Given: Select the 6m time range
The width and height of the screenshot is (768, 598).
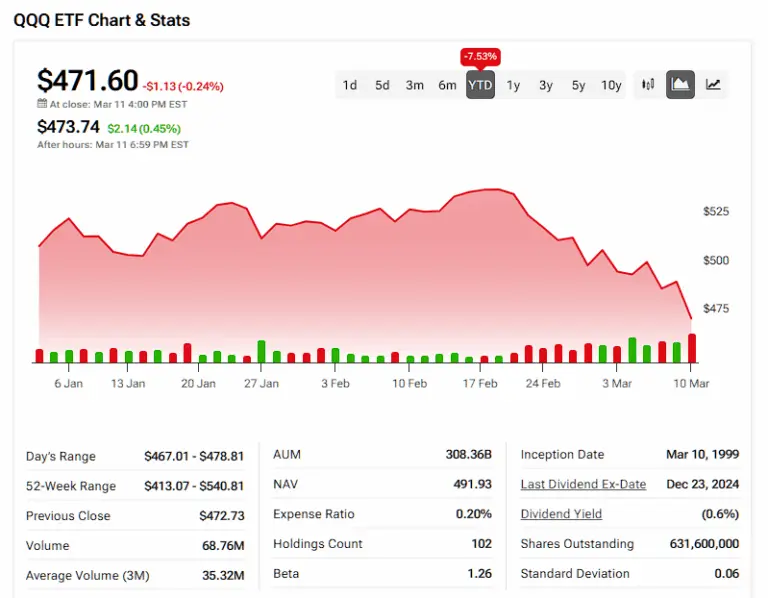Looking at the screenshot, I should (447, 85).
